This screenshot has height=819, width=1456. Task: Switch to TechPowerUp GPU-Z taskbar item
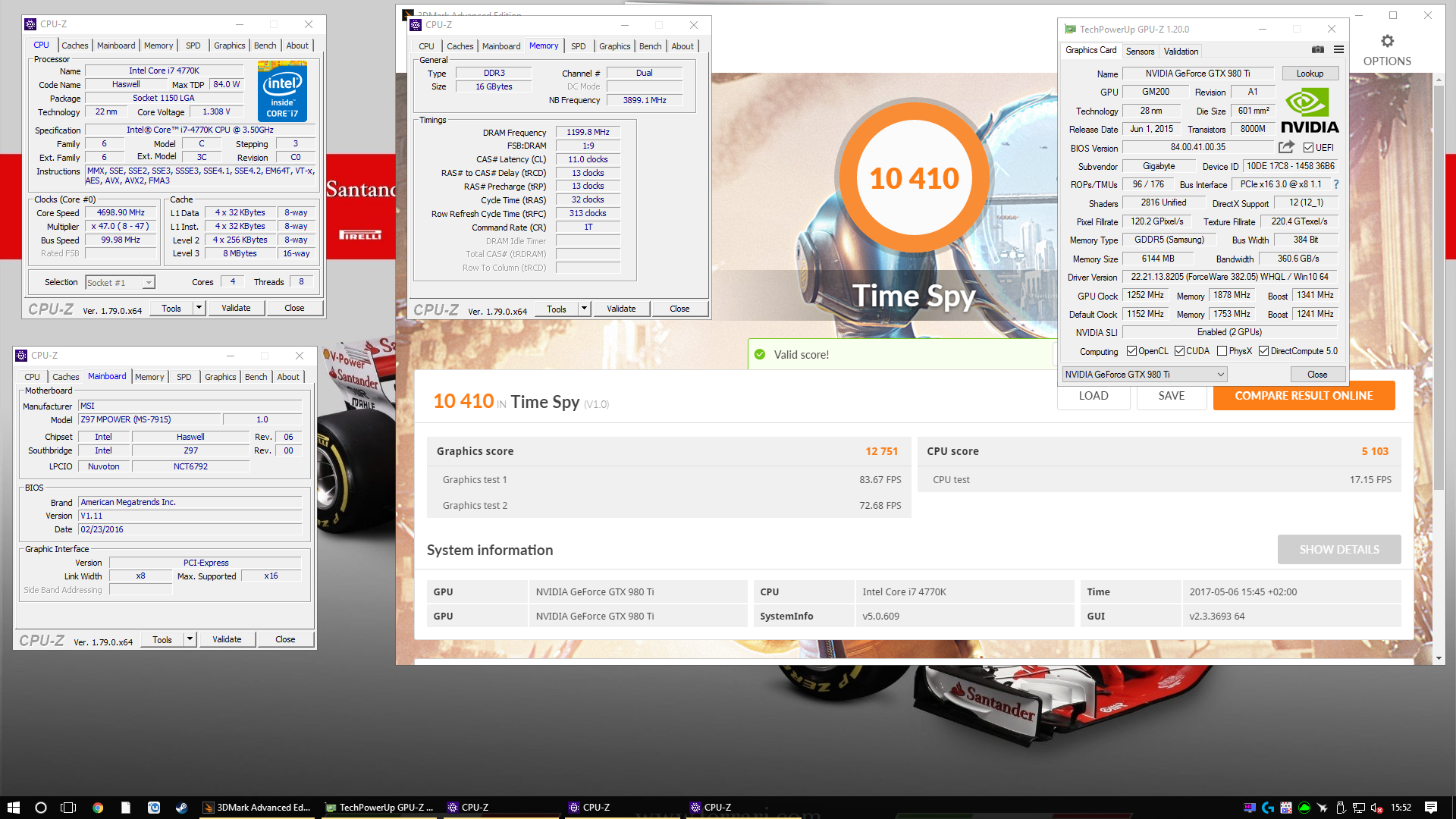pyautogui.click(x=379, y=808)
